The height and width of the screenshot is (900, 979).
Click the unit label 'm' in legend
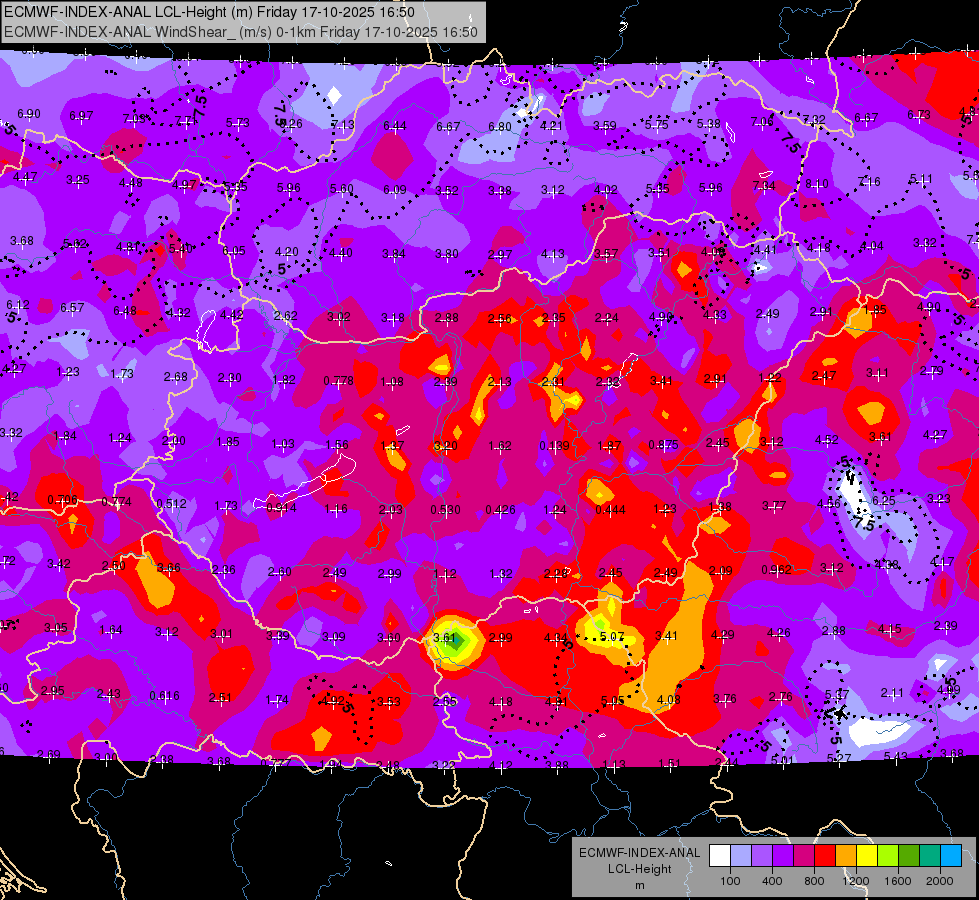(640, 886)
